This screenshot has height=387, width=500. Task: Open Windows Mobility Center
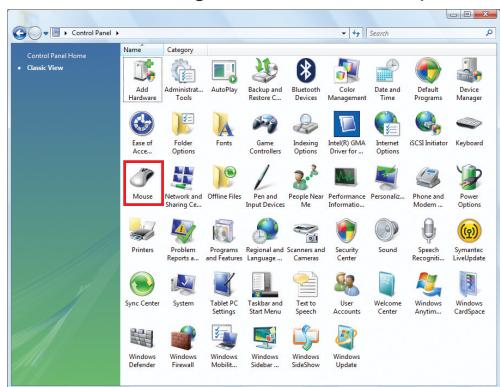[x=224, y=347]
